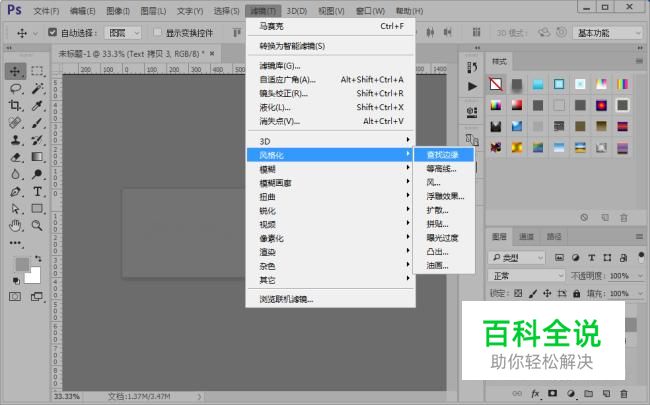
Task: Choose 浮雕效果... from stylize submenu
Action: click(x=444, y=196)
